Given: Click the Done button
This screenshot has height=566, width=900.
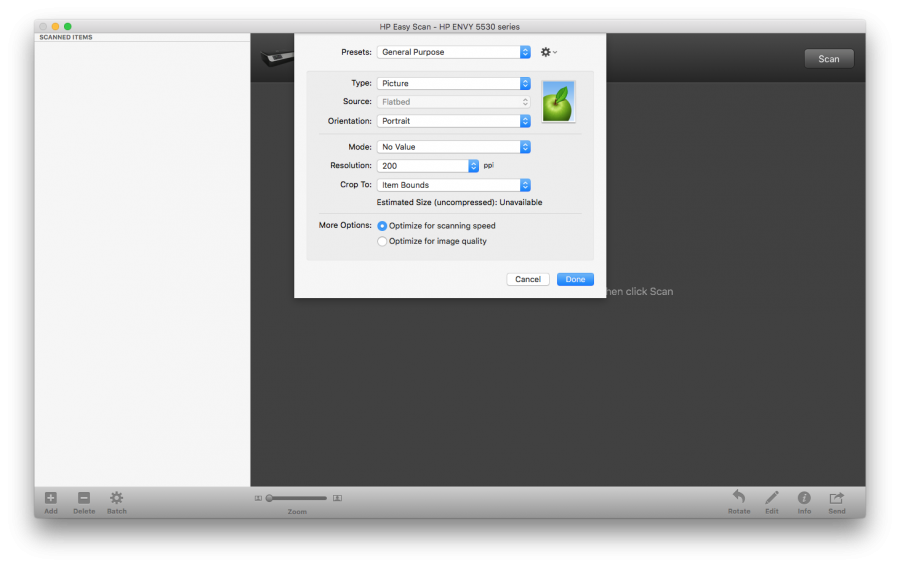Looking at the screenshot, I should [575, 280].
